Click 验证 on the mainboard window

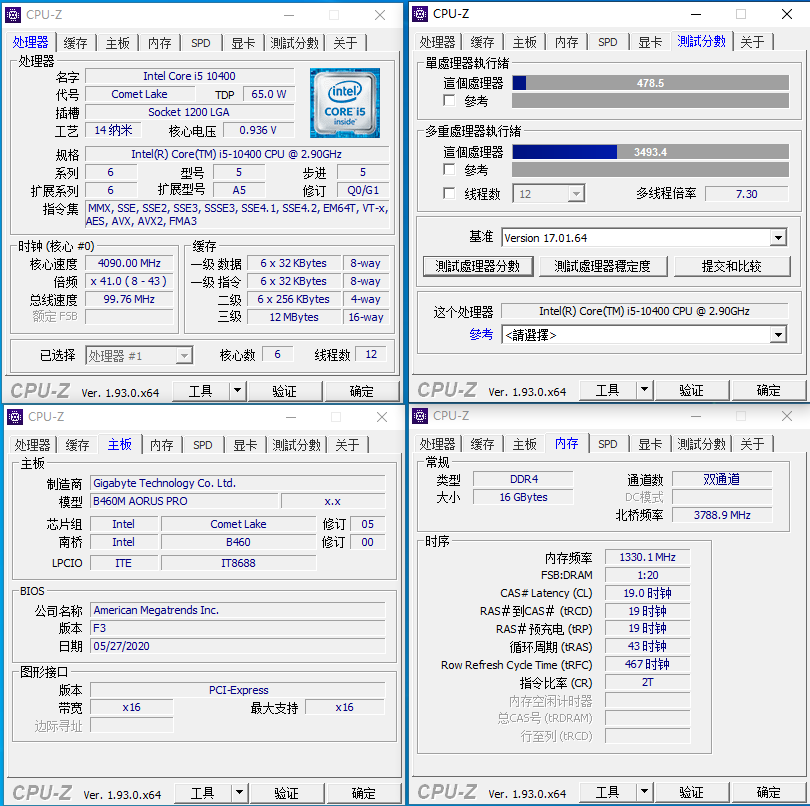[x=287, y=791]
